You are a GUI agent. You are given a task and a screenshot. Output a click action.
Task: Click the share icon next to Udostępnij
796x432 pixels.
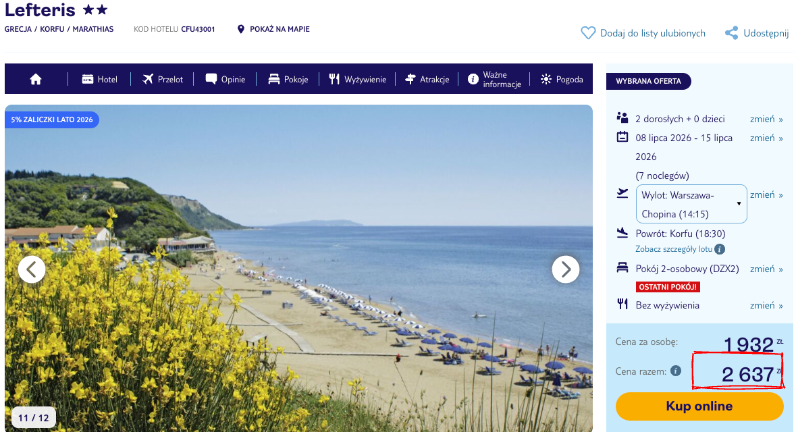732,33
